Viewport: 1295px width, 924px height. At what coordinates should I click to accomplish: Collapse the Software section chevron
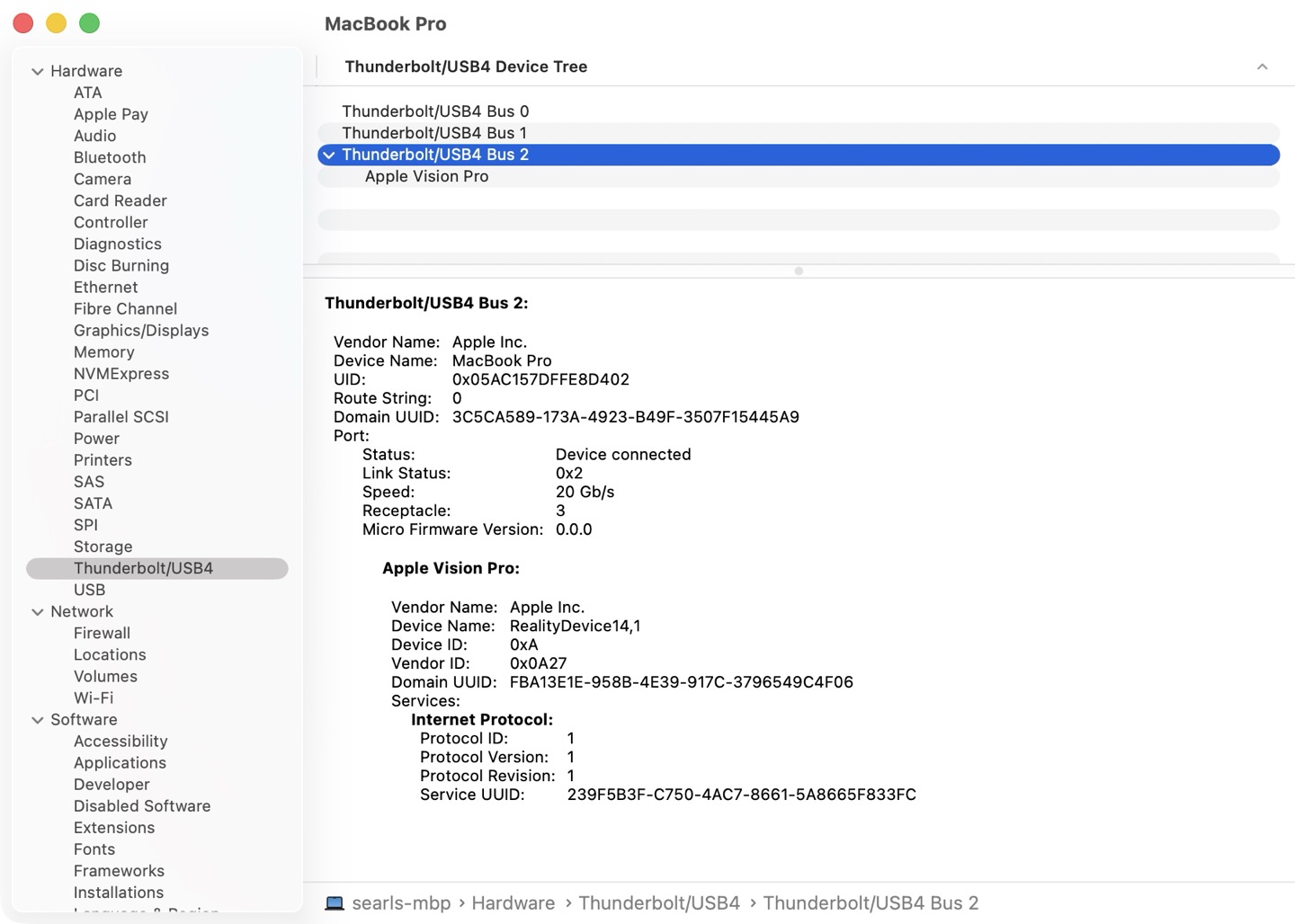tap(38, 720)
